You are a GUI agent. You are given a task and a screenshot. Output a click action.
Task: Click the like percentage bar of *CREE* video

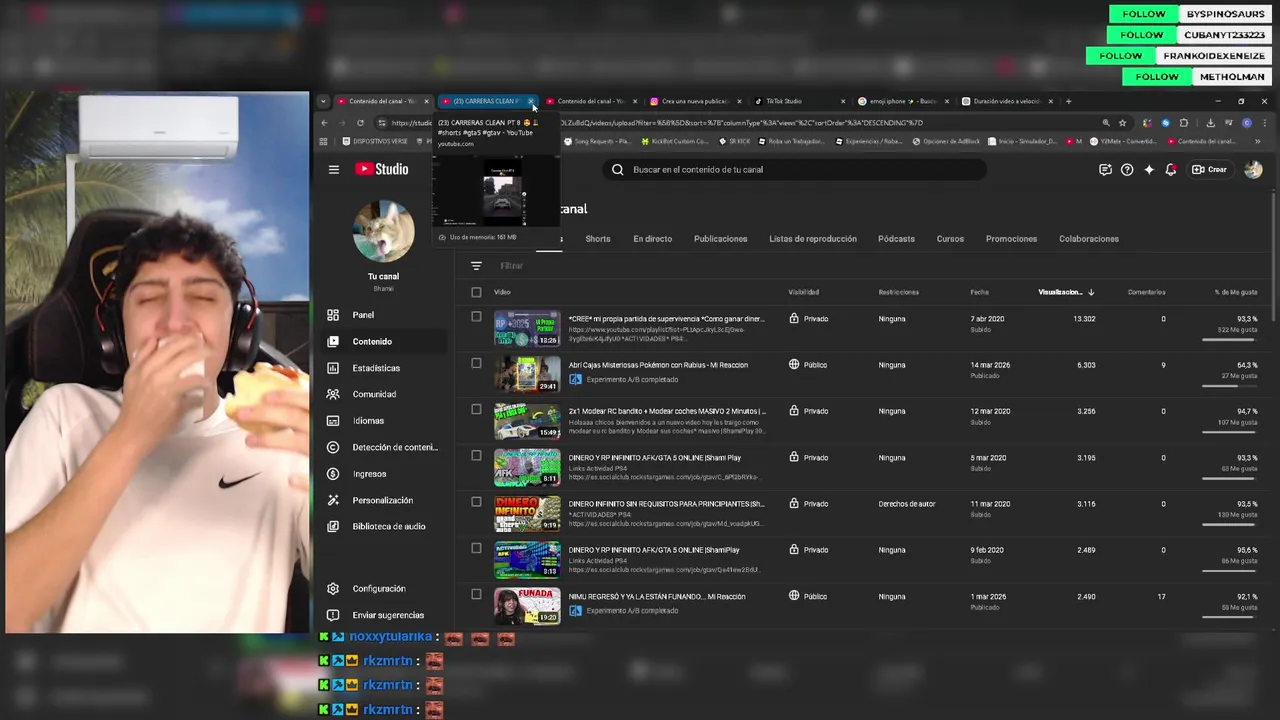tap(1228, 339)
